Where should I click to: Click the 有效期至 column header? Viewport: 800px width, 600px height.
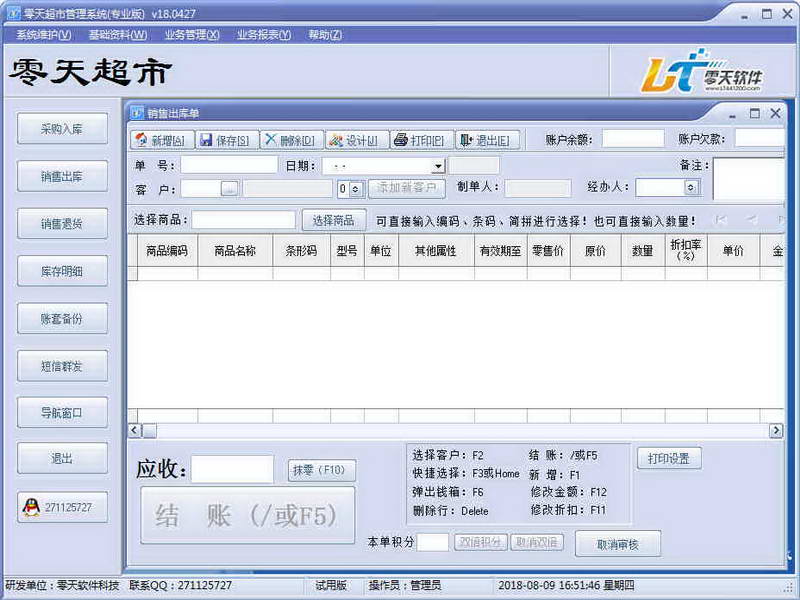point(501,251)
